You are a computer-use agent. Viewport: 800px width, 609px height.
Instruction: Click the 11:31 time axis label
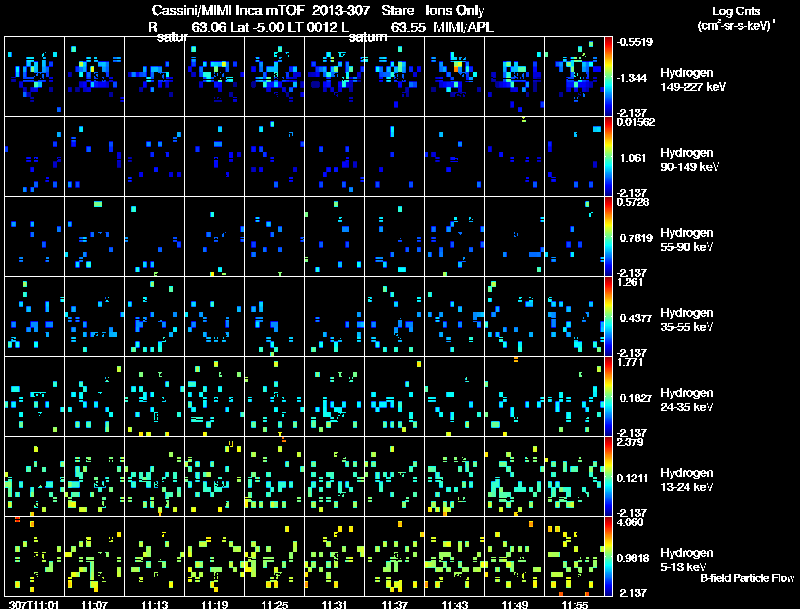(335, 604)
